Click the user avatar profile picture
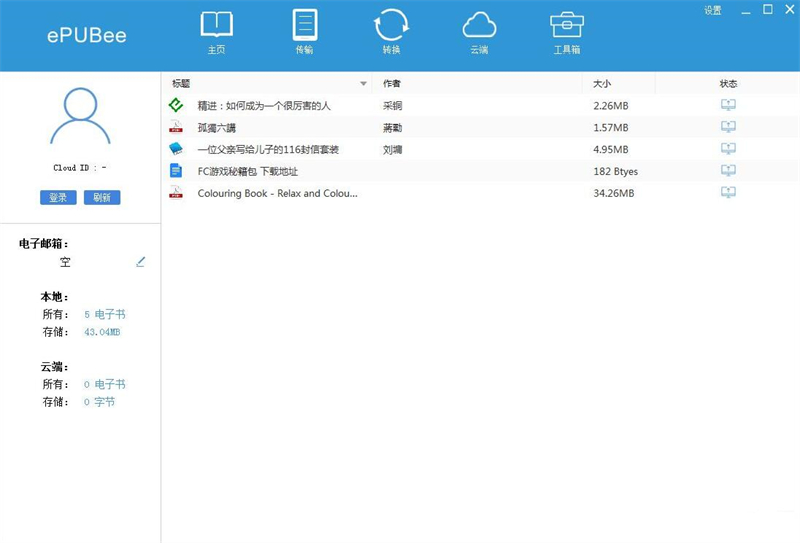The image size is (800, 543). 80,117
